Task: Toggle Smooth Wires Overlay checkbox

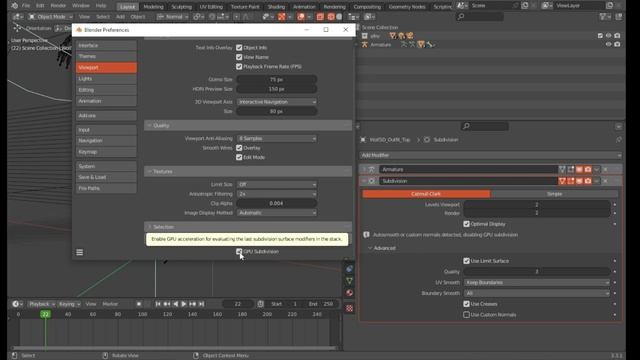Action: point(239,148)
